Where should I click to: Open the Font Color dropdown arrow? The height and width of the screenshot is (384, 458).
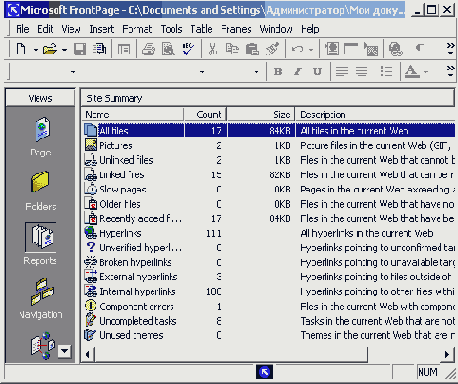(x=426, y=72)
